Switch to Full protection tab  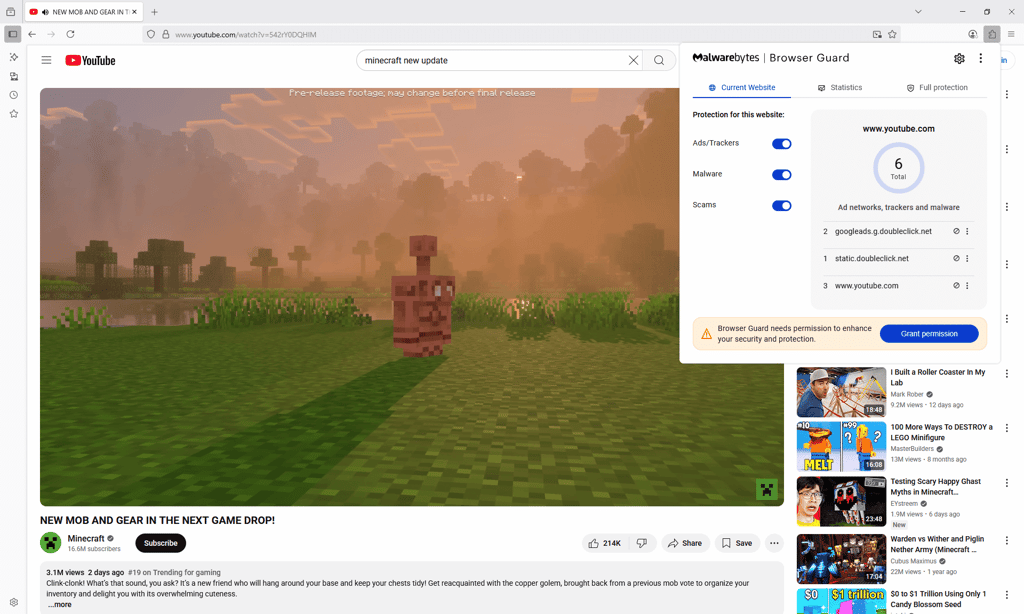(937, 88)
